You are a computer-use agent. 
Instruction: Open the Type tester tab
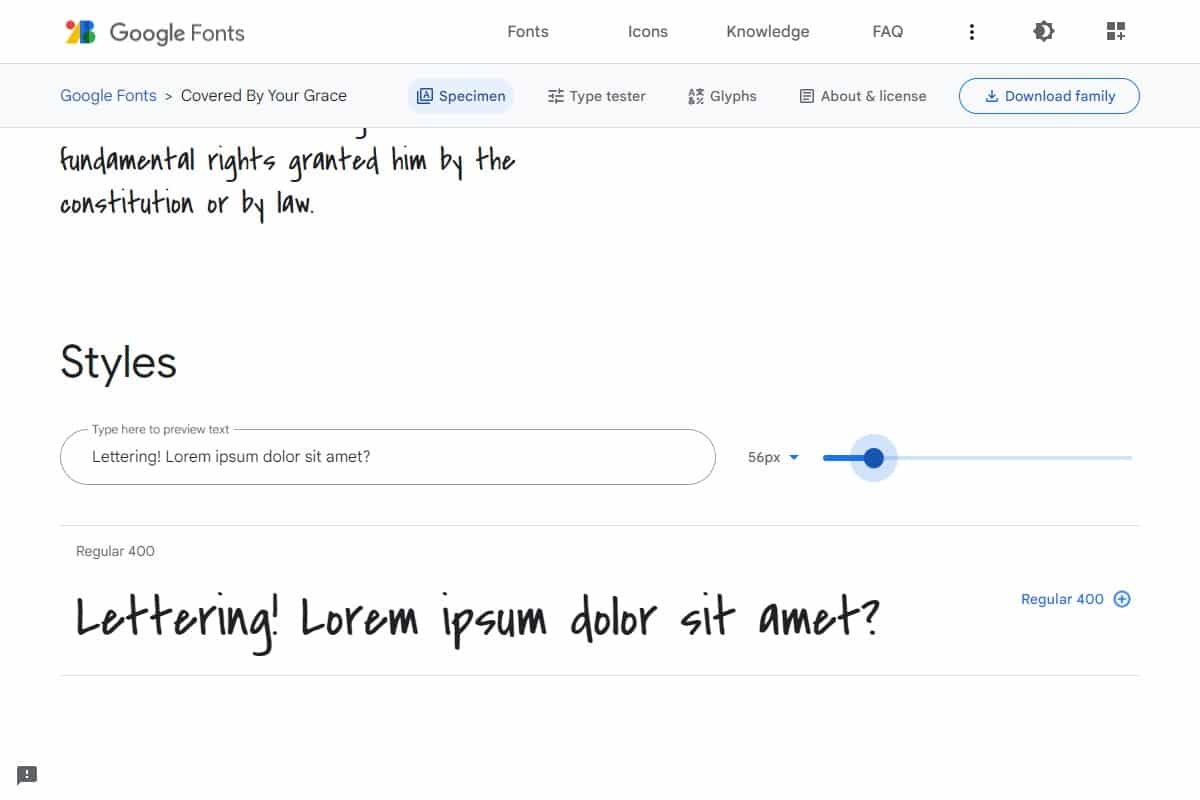[x=596, y=96]
